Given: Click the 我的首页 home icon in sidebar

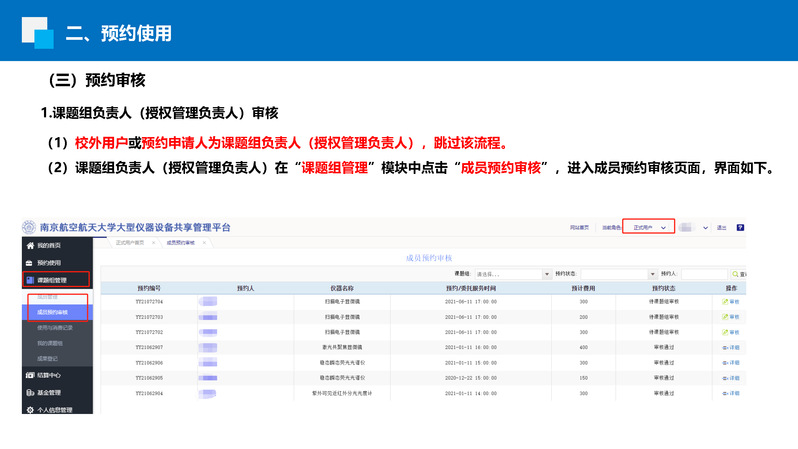Looking at the screenshot, I should [x=30, y=245].
